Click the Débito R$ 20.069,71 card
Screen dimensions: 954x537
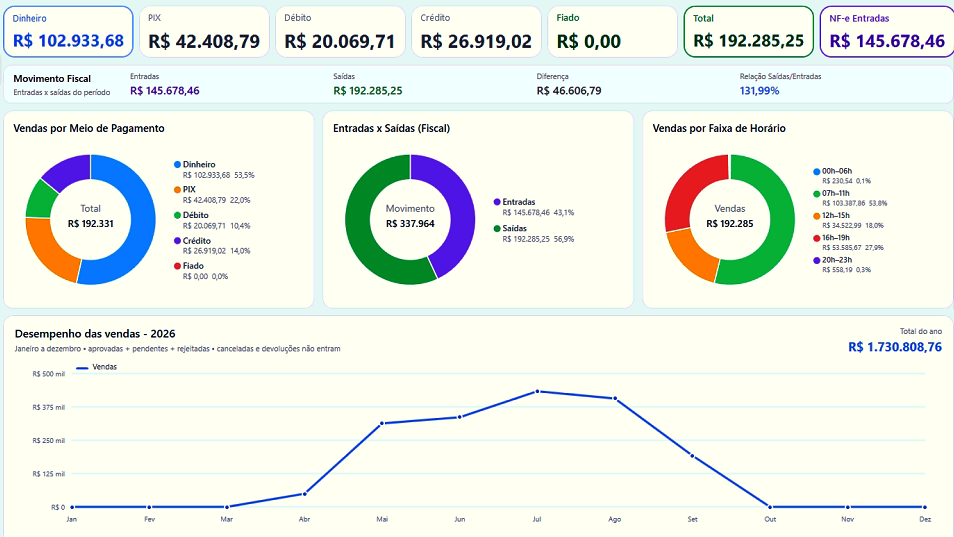pos(341,32)
